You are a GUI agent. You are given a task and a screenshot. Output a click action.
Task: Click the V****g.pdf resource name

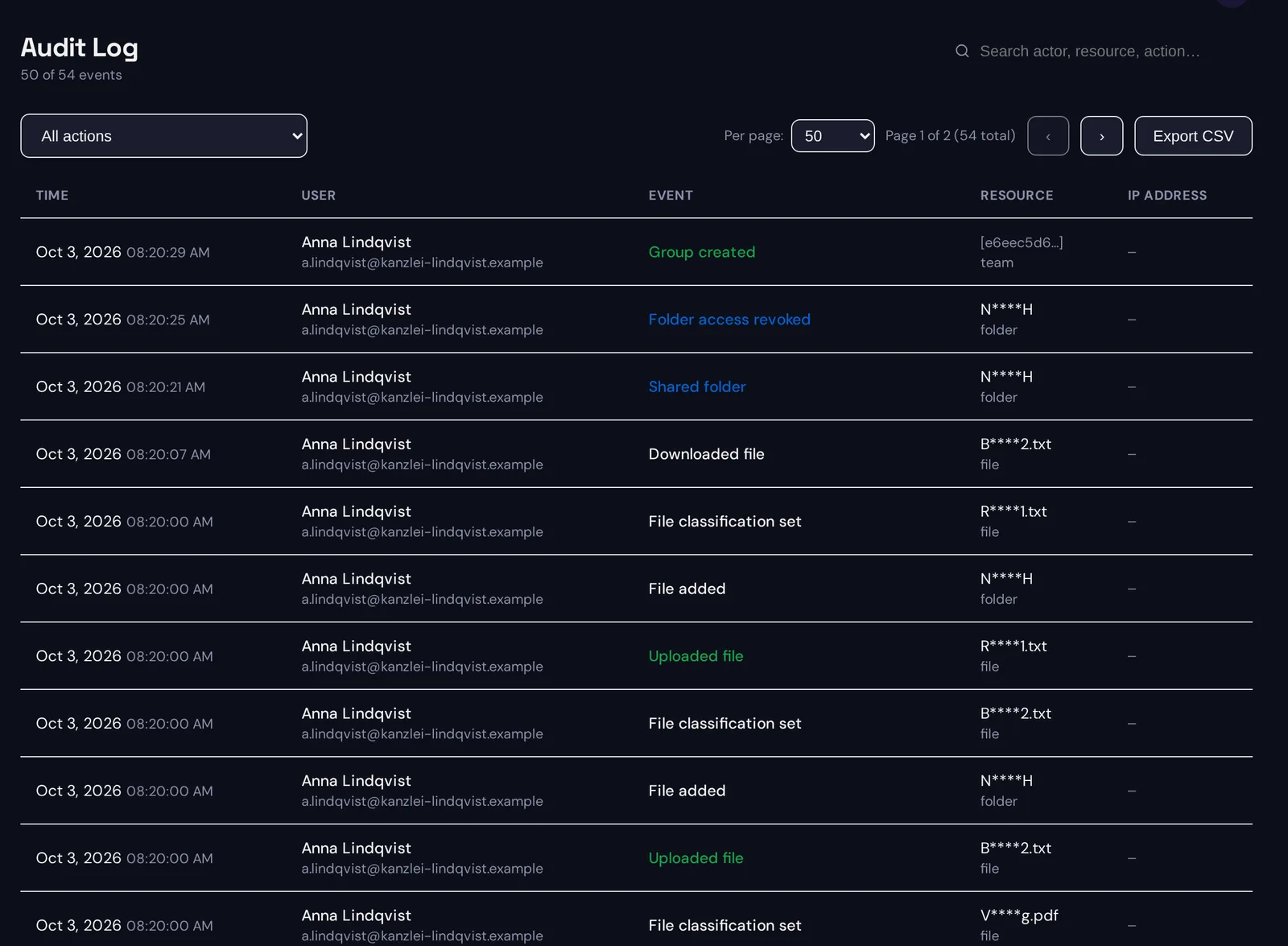1019,915
